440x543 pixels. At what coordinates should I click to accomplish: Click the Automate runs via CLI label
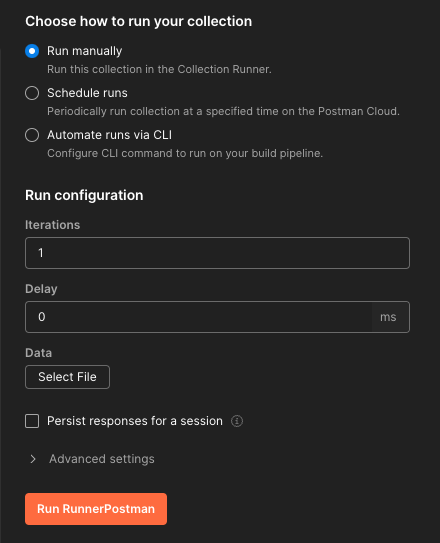(x=109, y=135)
